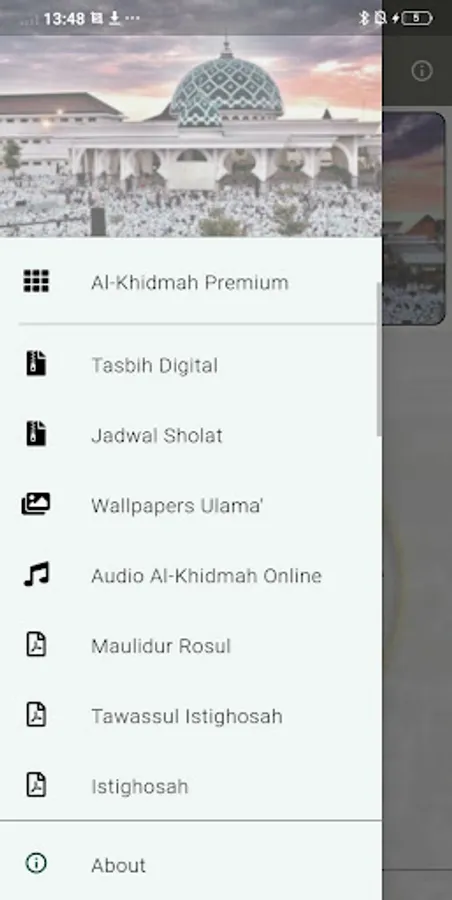Tap the drawer's vertical scrollbar
Image resolution: width=452 pixels, height=900 pixels.
tap(378, 359)
